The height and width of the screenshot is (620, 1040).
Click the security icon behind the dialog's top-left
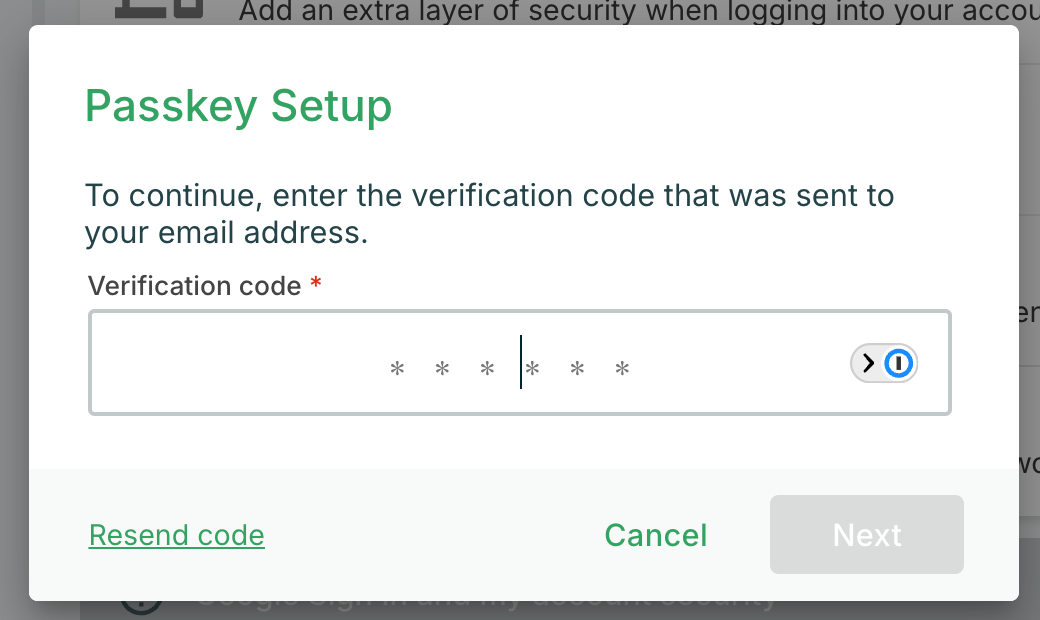pos(158,11)
